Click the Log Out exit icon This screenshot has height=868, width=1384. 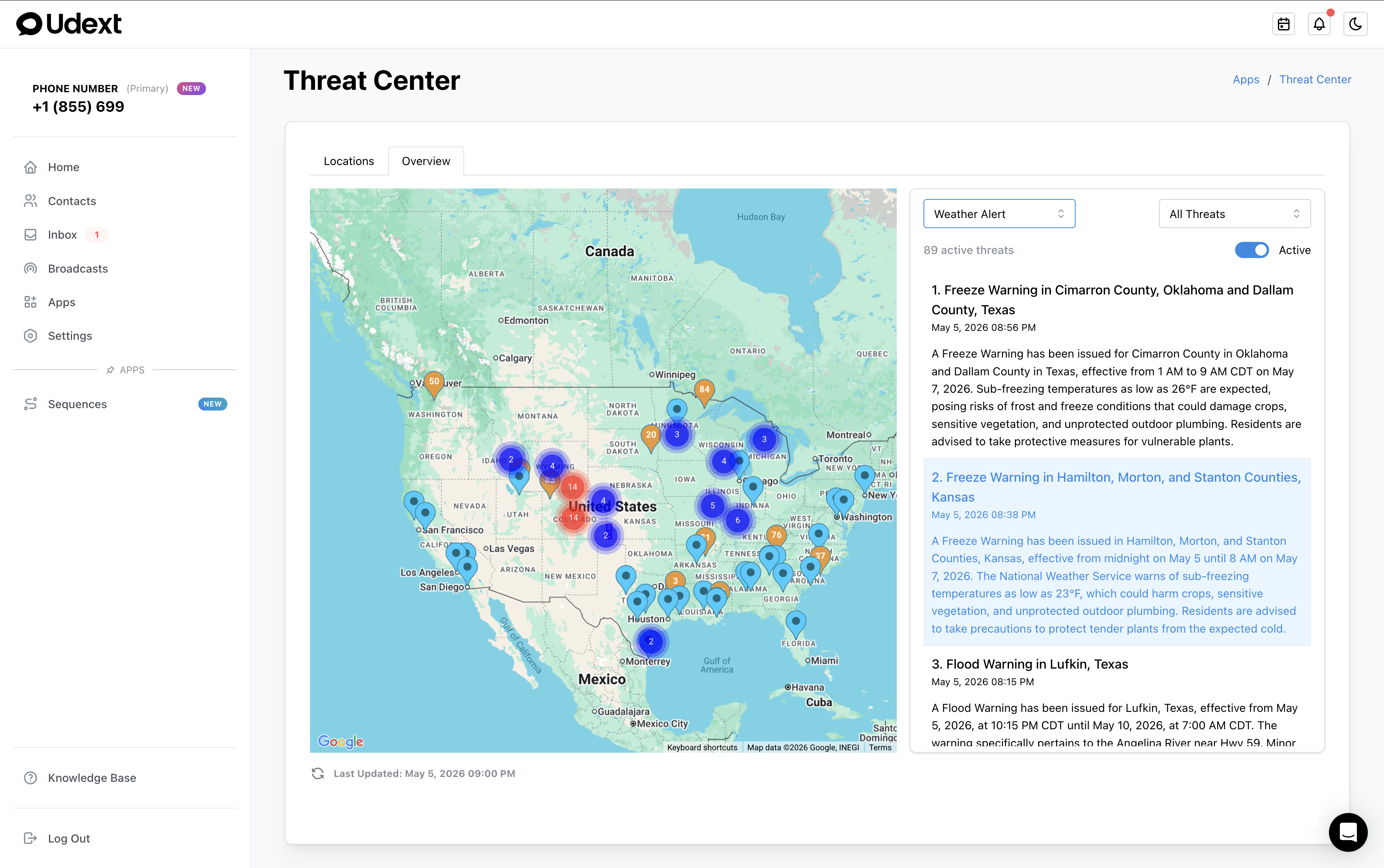coord(30,838)
